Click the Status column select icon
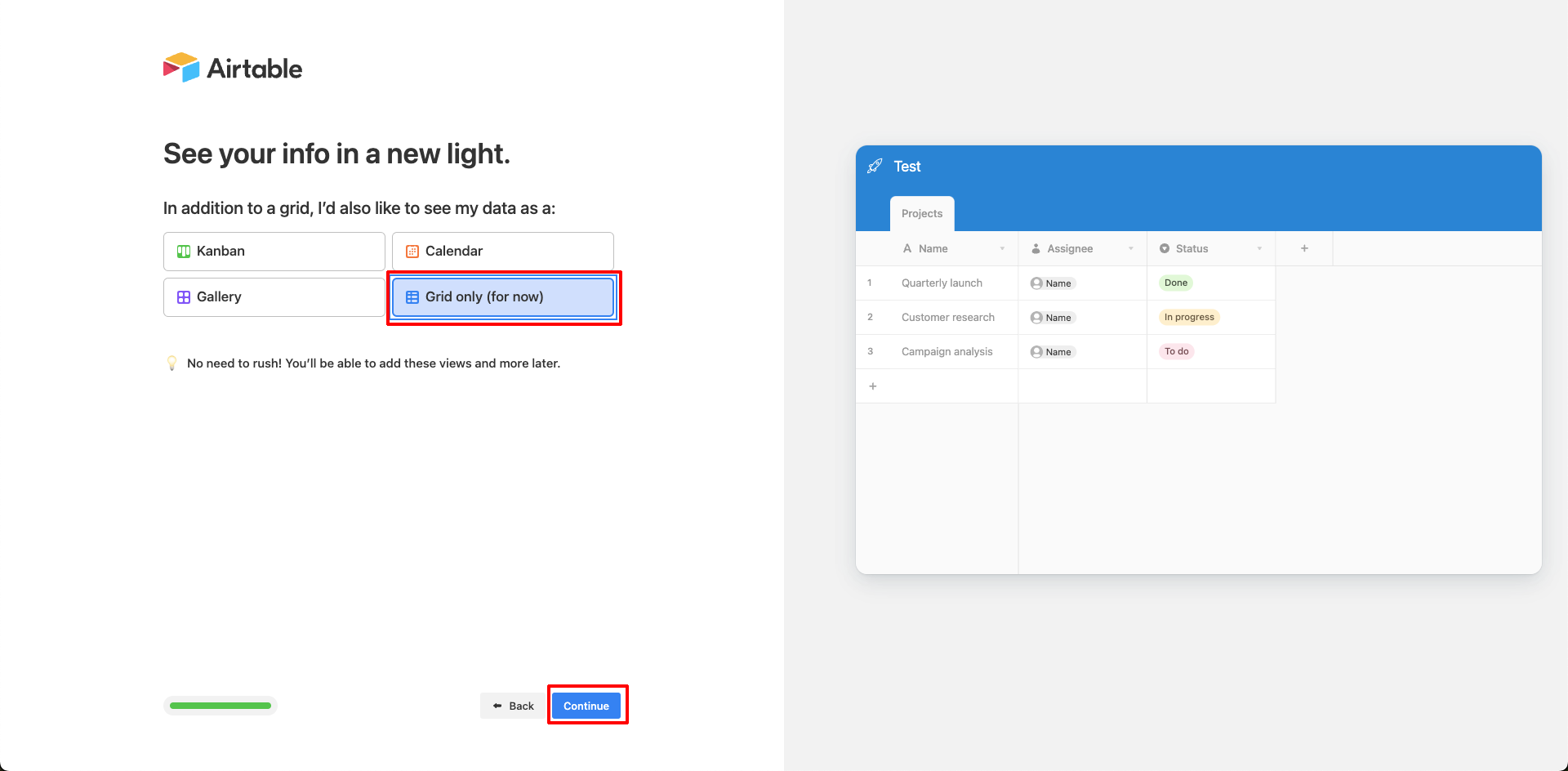 1165,248
